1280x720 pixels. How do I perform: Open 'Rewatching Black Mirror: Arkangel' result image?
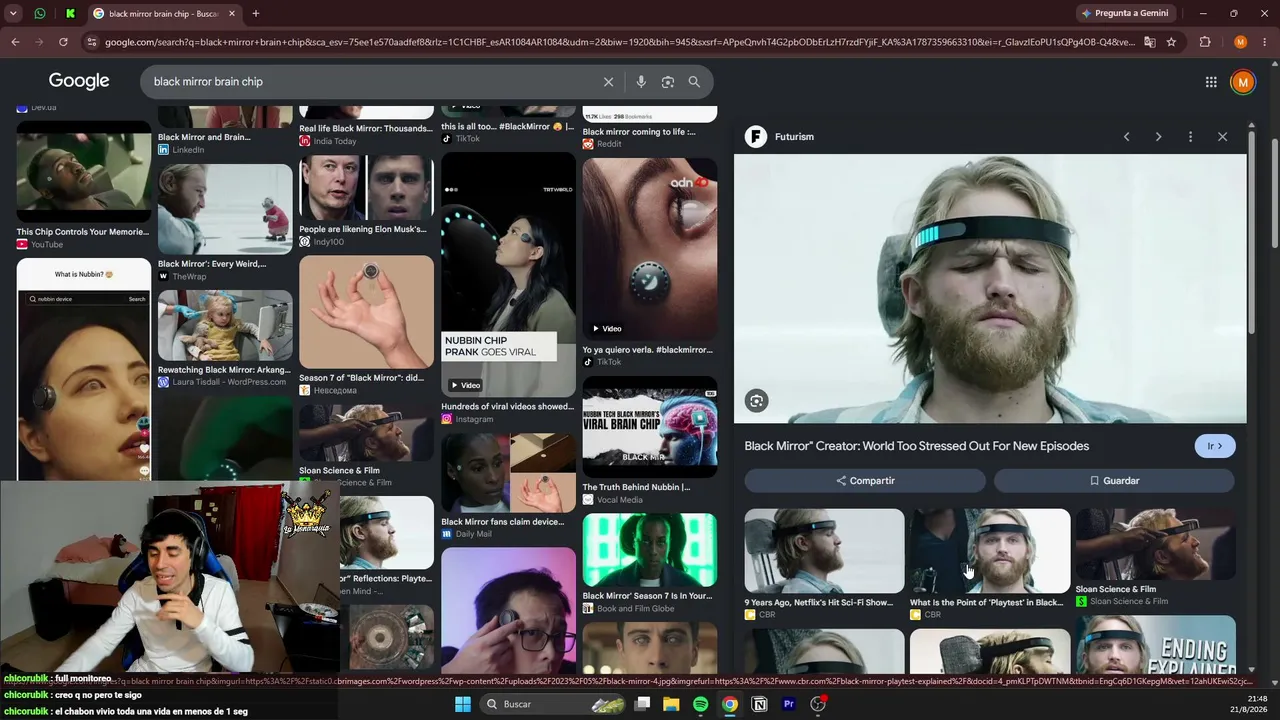point(225,325)
